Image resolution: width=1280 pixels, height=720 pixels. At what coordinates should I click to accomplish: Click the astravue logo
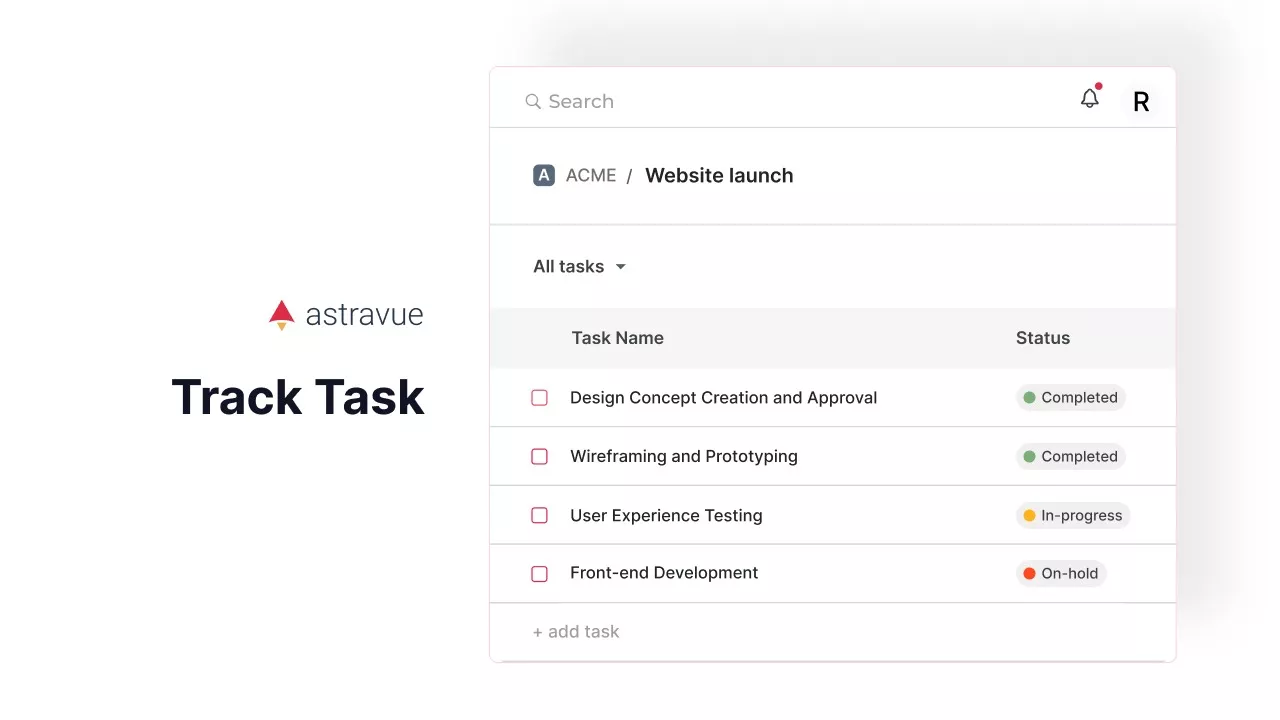point(346,315)
